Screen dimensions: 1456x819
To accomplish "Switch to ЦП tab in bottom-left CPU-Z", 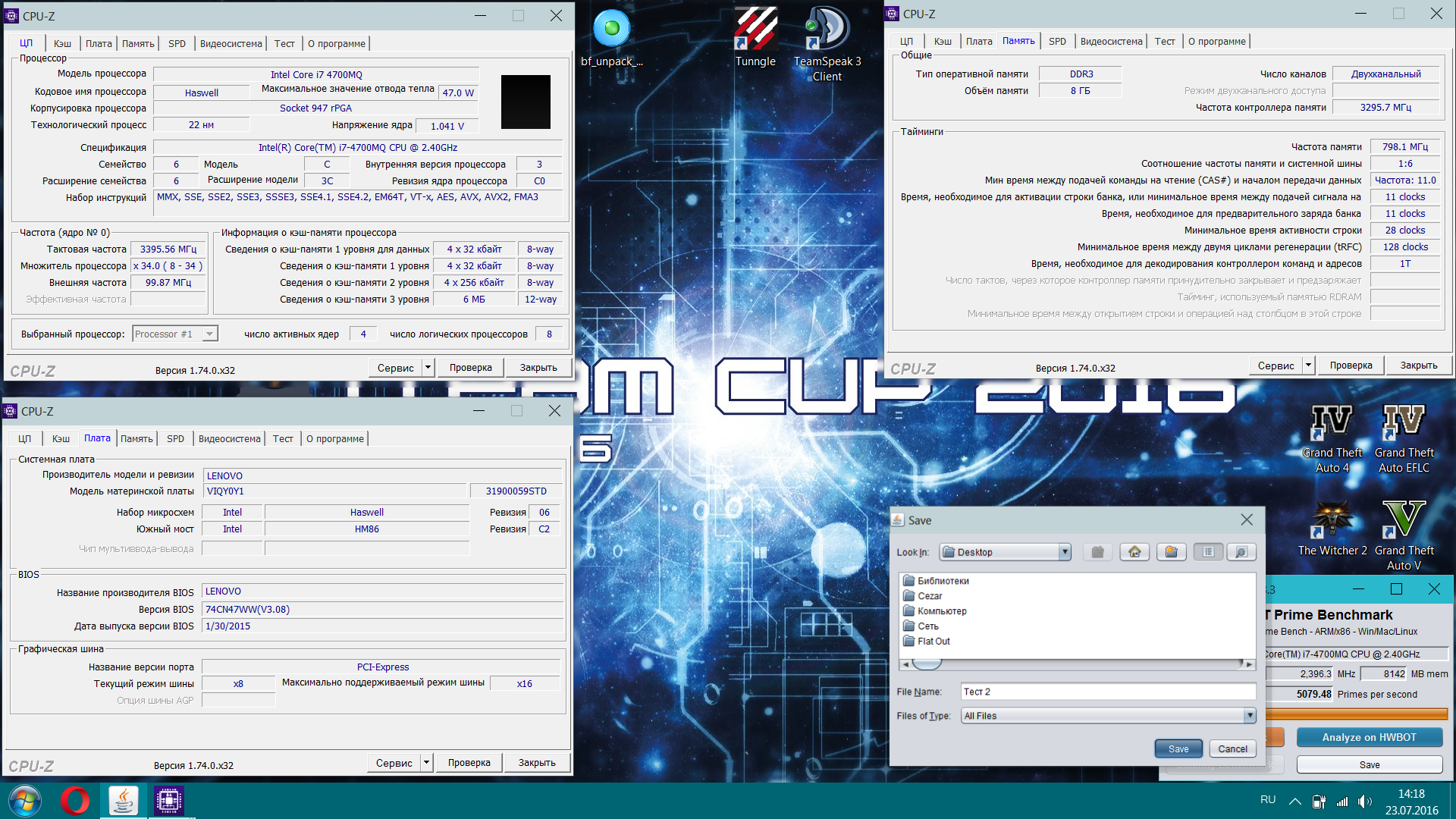I will click(24, 438).
